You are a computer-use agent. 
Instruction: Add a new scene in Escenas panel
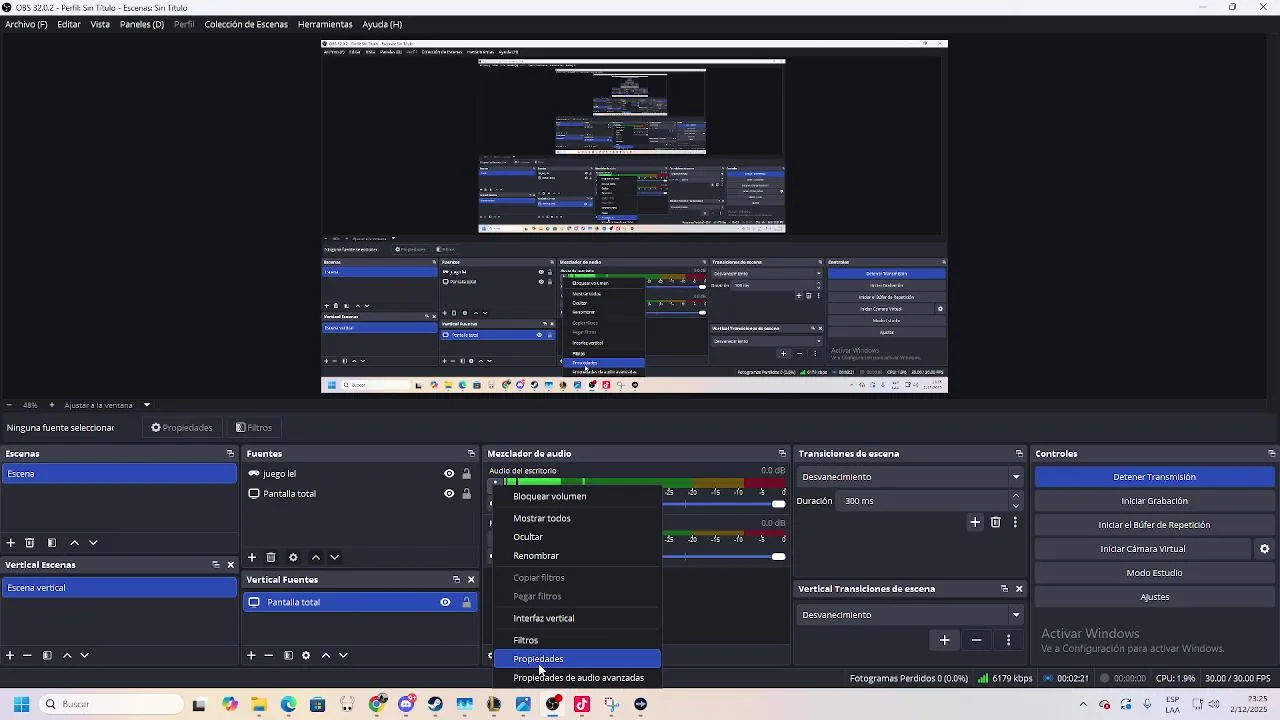[10, 542]
